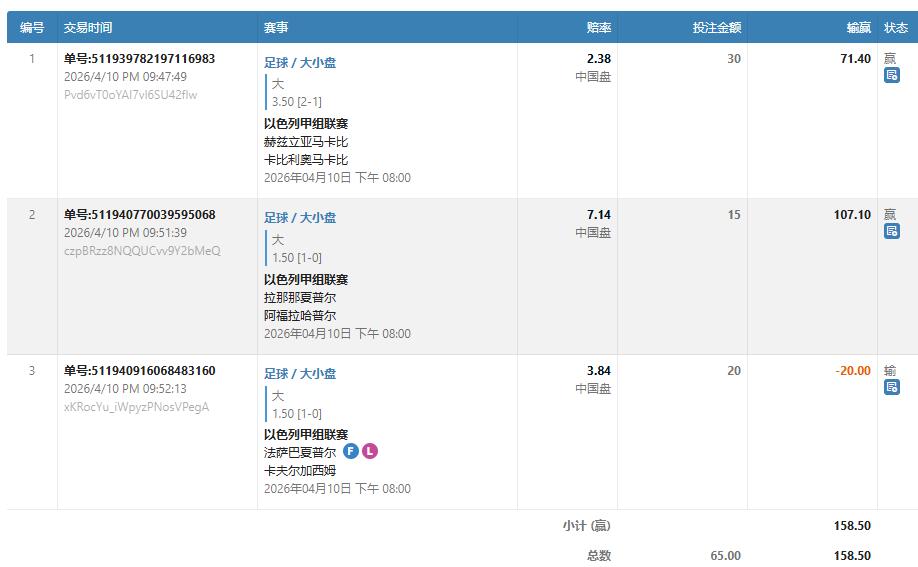
Task: Select order number 511940770039595068
Action: (x=139, y=215)
